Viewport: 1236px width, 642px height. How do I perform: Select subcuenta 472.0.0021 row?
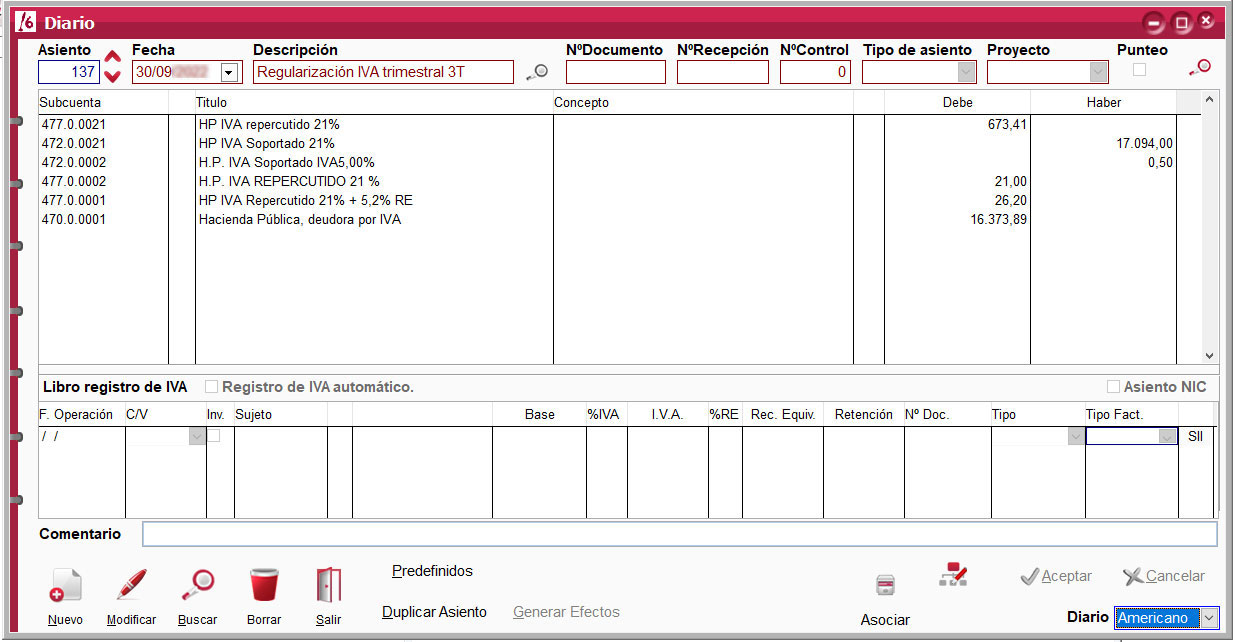click(x=607, y=144)
